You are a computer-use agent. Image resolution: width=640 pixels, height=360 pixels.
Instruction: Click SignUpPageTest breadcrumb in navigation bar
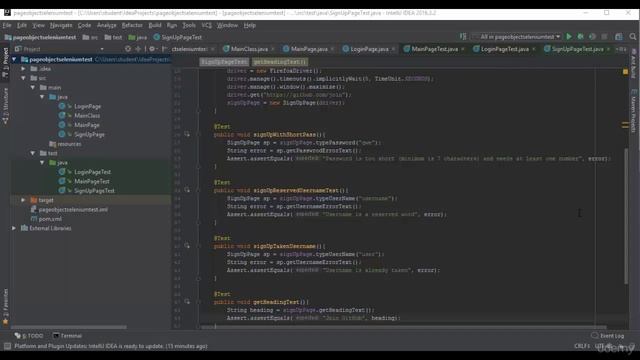pos(178,37)
